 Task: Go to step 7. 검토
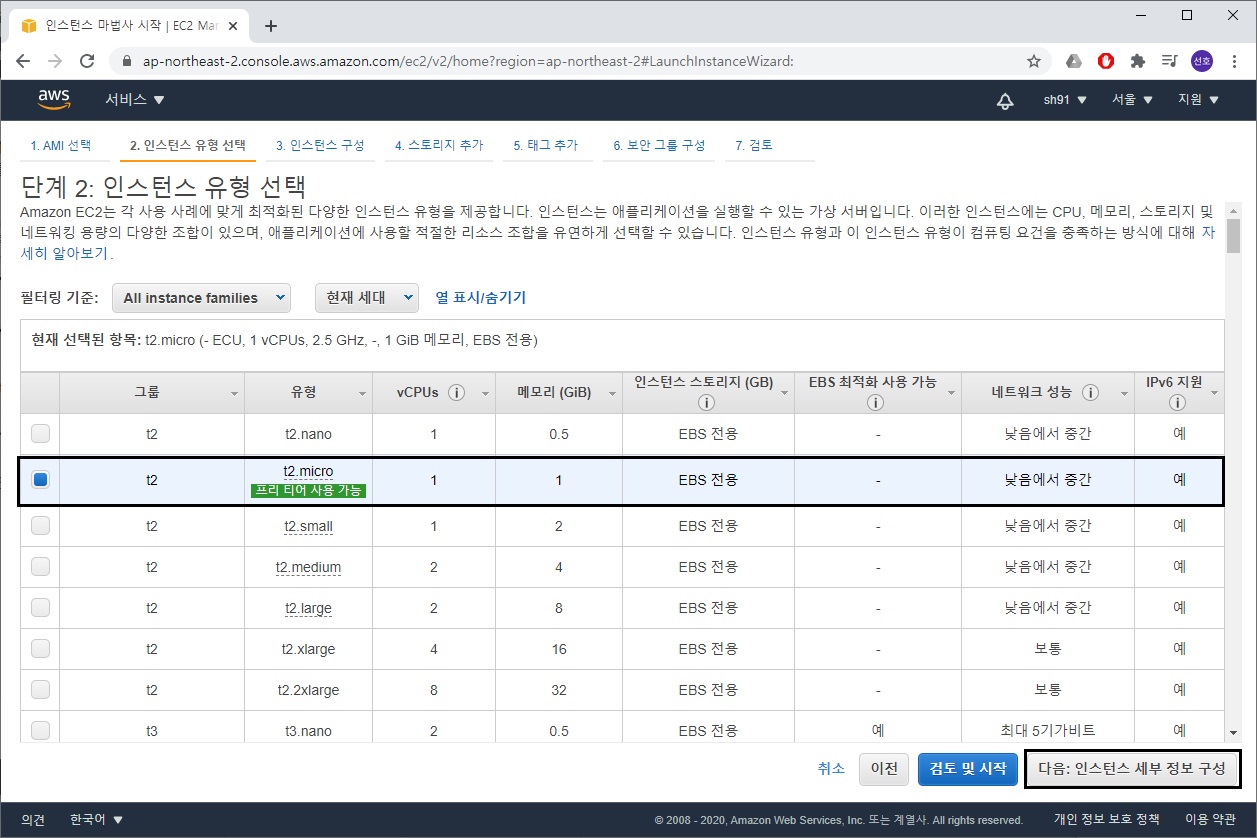pos(754,146)
